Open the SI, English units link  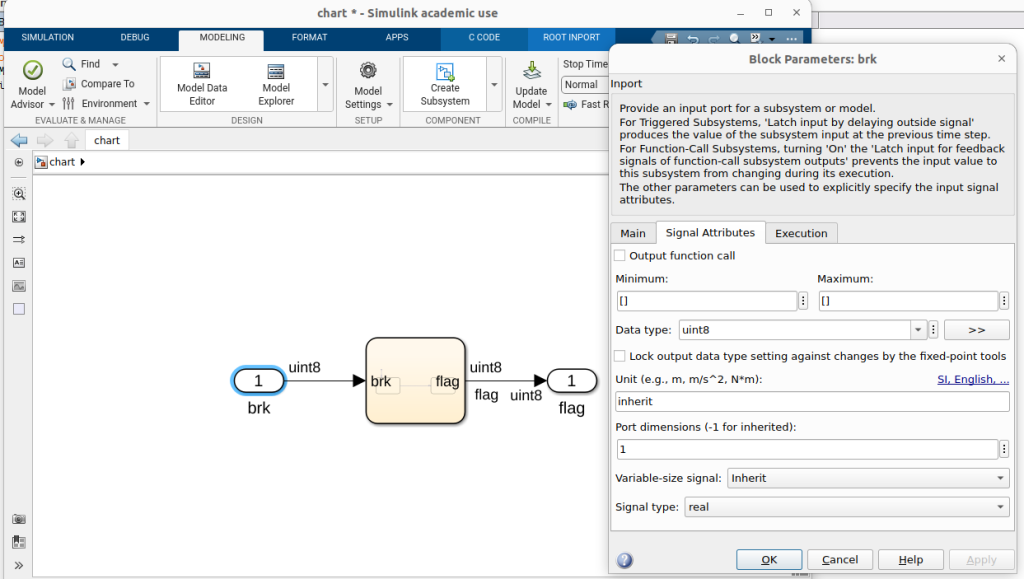click(973, 379)
